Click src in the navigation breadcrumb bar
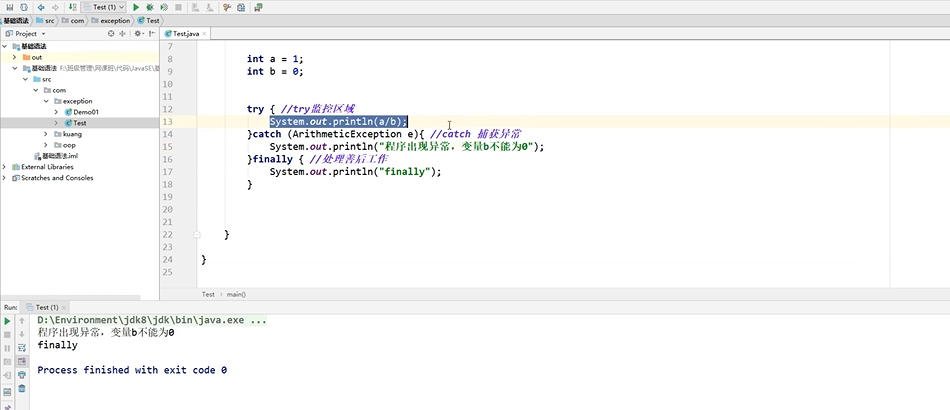Image resolution: width=950 pixels, height=410 pixels. [x=45, y=21]
